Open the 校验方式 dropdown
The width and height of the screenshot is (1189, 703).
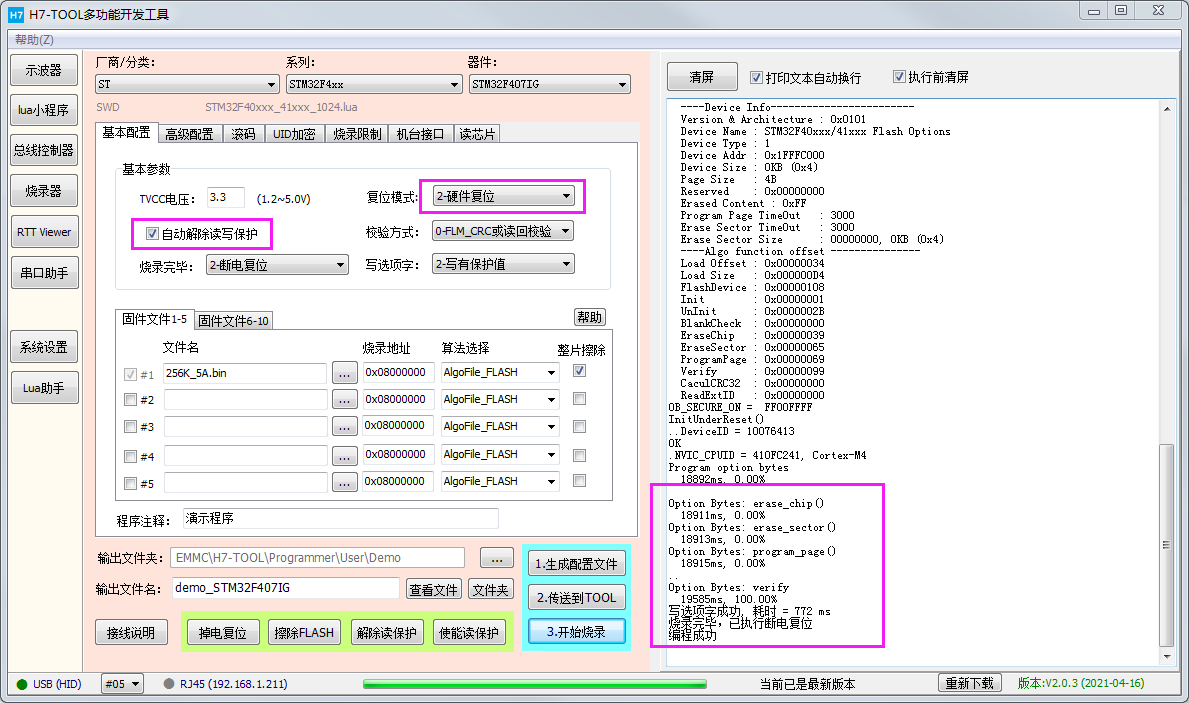(x=503, y=231)
